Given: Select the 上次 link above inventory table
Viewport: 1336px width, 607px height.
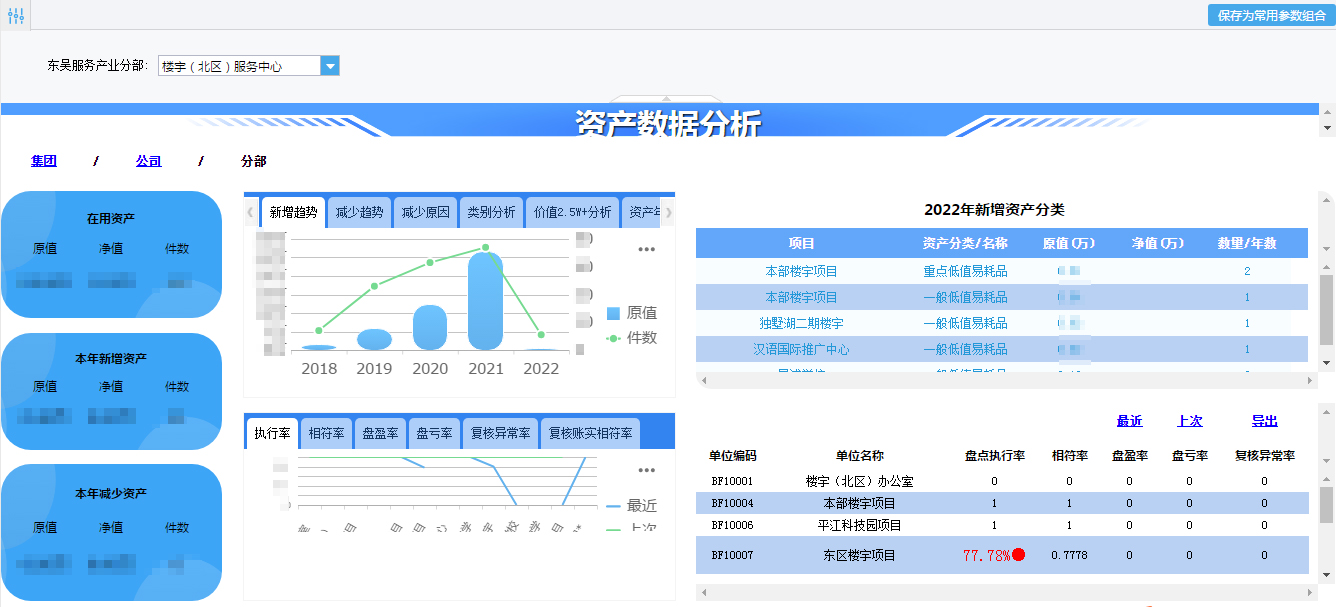Looking at the screenshot, I should (1190, 421).
